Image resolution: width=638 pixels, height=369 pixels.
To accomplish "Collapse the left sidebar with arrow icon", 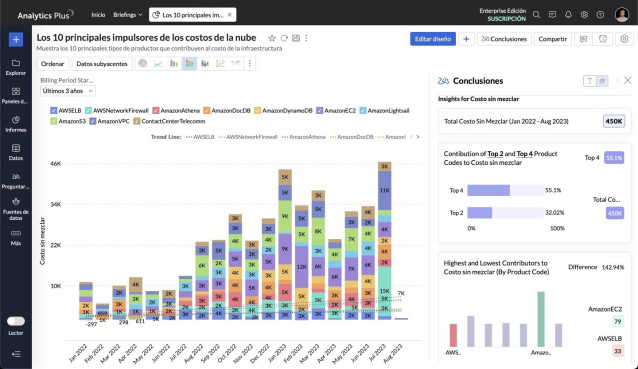I will coord(16,354).
